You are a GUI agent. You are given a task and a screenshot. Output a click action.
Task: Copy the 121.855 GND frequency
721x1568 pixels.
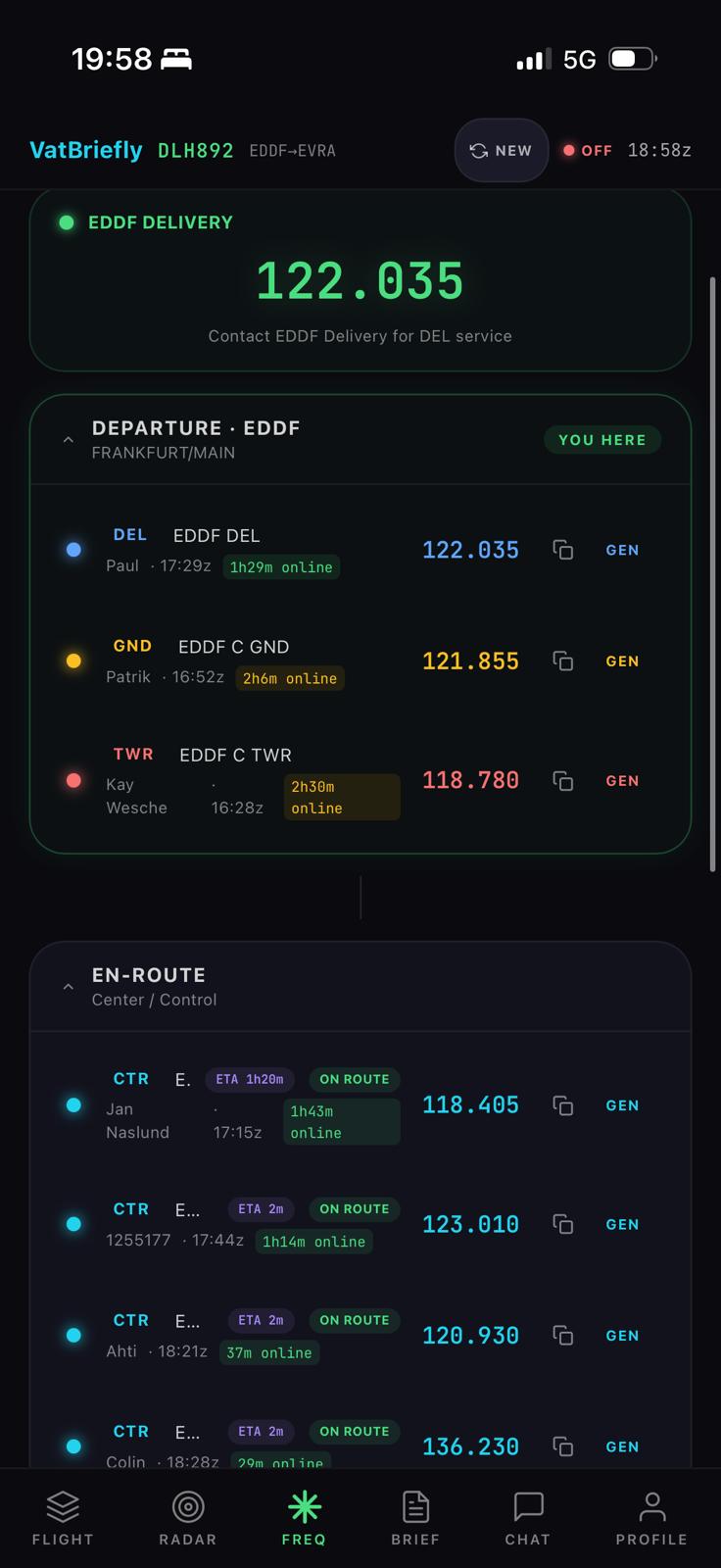(563, 661)
